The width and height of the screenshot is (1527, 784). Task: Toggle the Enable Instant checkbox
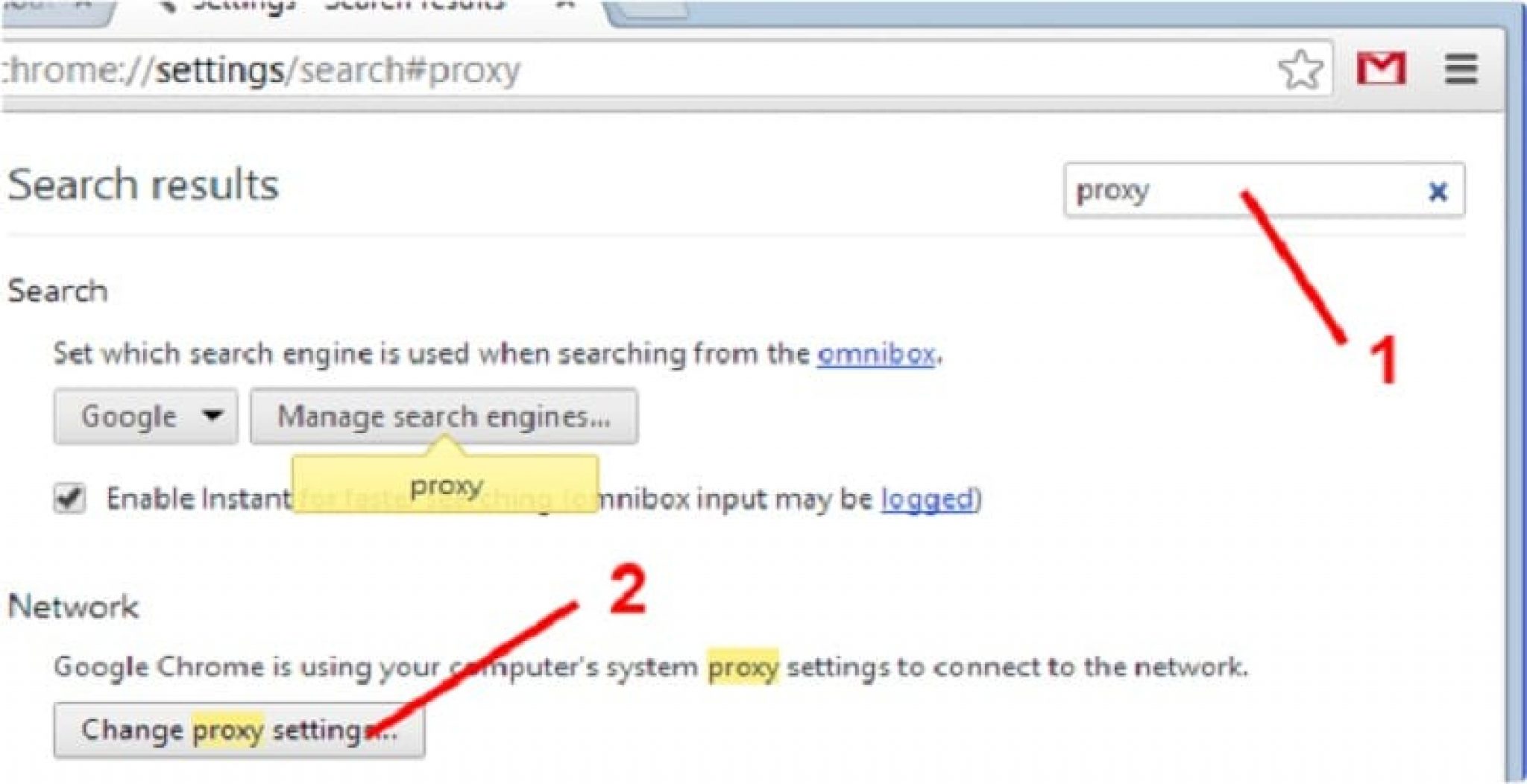(69, 498)
